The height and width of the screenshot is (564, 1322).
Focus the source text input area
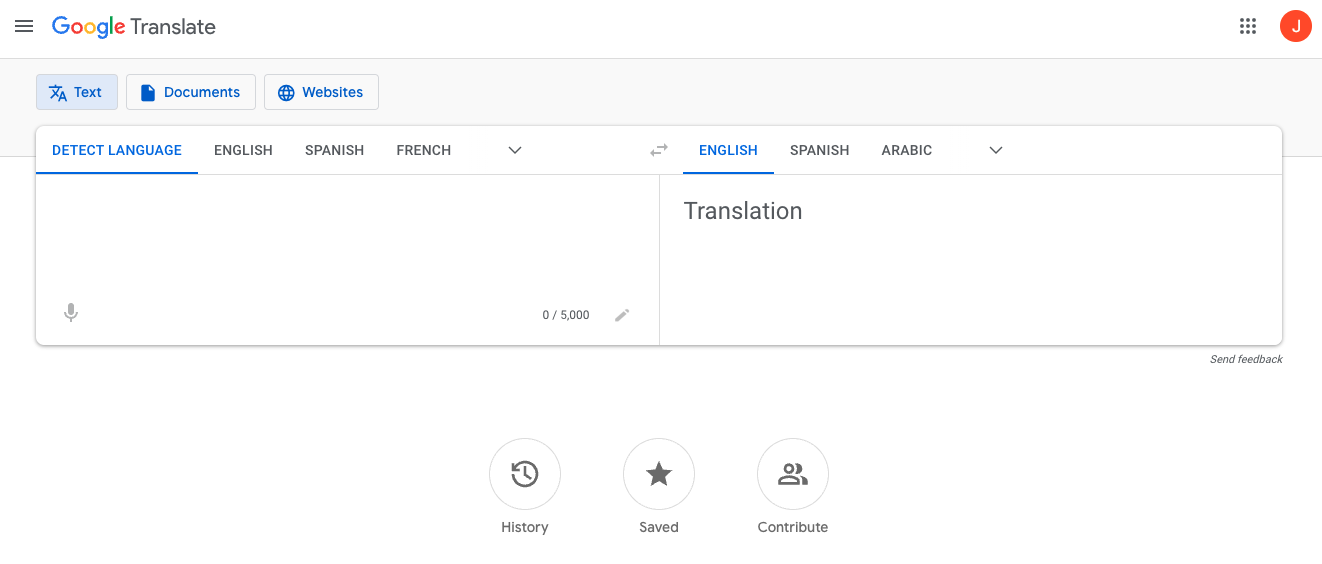(347, 235)
